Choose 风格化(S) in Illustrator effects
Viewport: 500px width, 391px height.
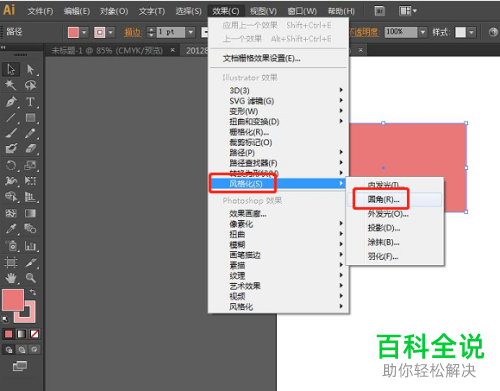click(278, 183)
